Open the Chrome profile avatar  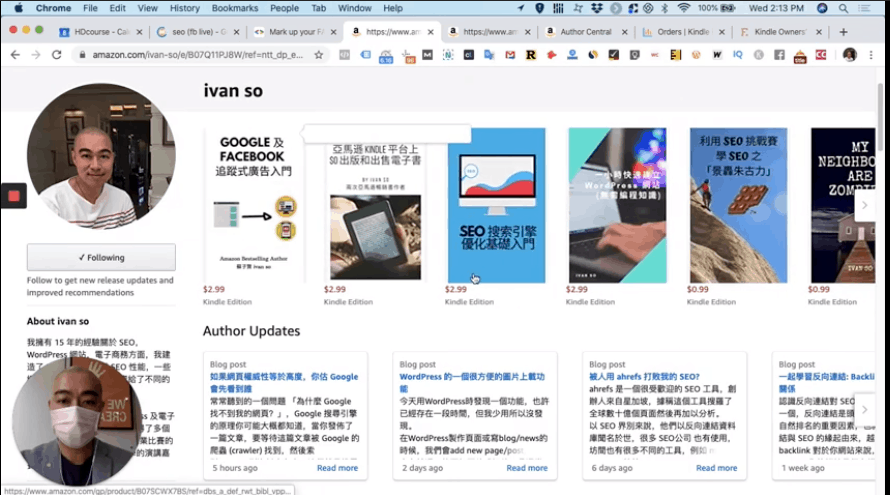coord(850,55)
